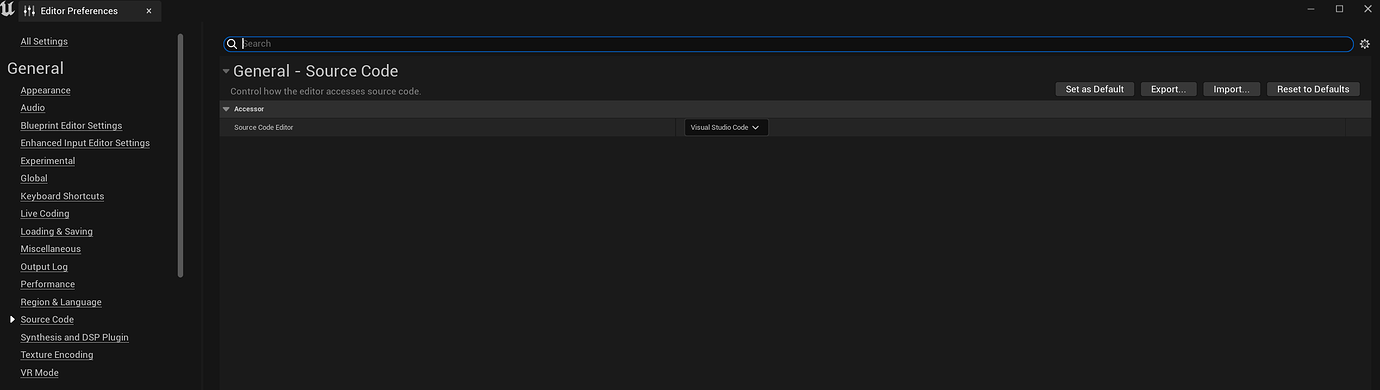Image resolution: width=1380 pixels, height=390 pixels.
Task: Maximize the Editor Preferences window
Action: 1339,9
